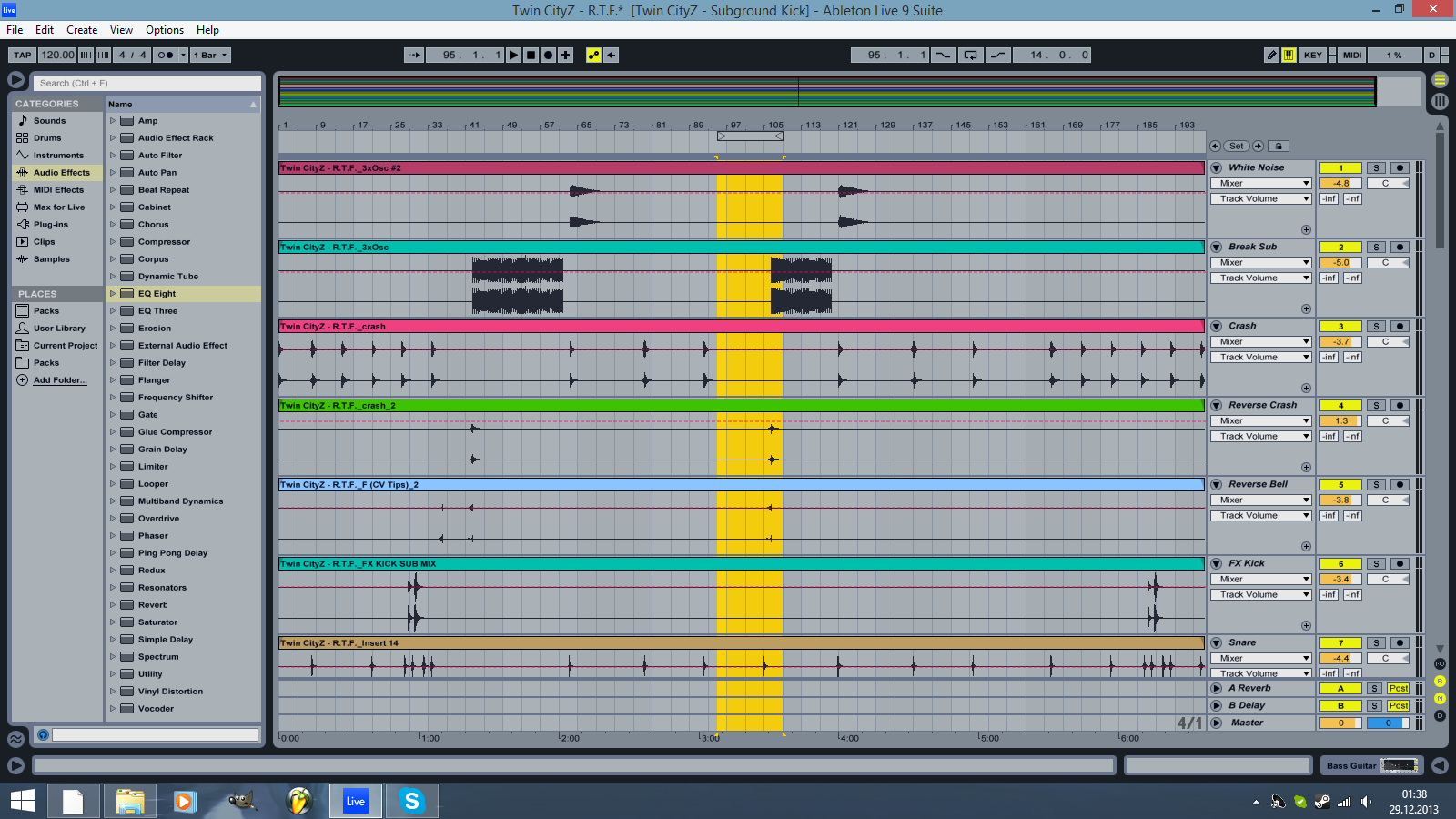Open White Noise's Mixer device chooser
The width and height of the screenshot is (1456, 819).
(1260, 184)
